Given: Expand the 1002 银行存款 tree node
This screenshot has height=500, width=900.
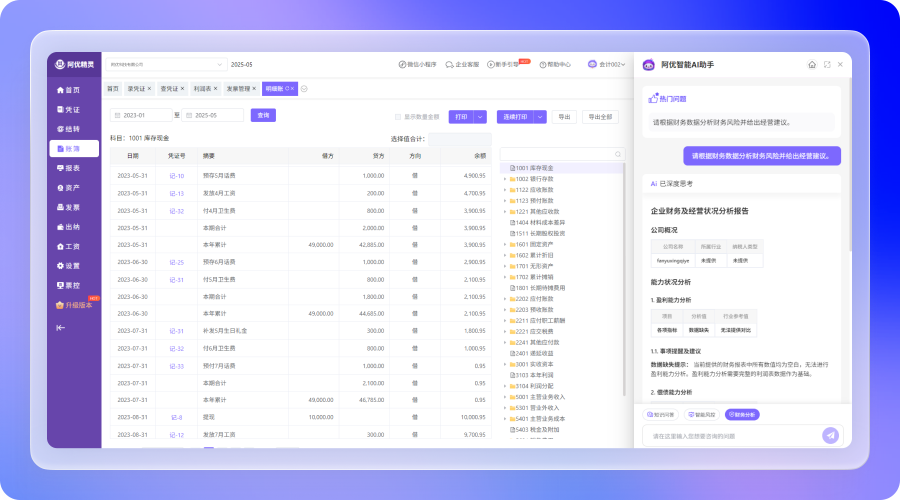Looking at the screenshot, I should click(506, 178).
